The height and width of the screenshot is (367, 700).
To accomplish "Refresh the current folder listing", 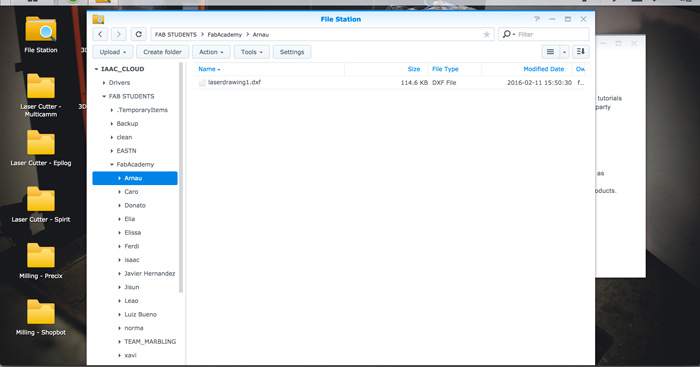I will click(x=138, y=34).
